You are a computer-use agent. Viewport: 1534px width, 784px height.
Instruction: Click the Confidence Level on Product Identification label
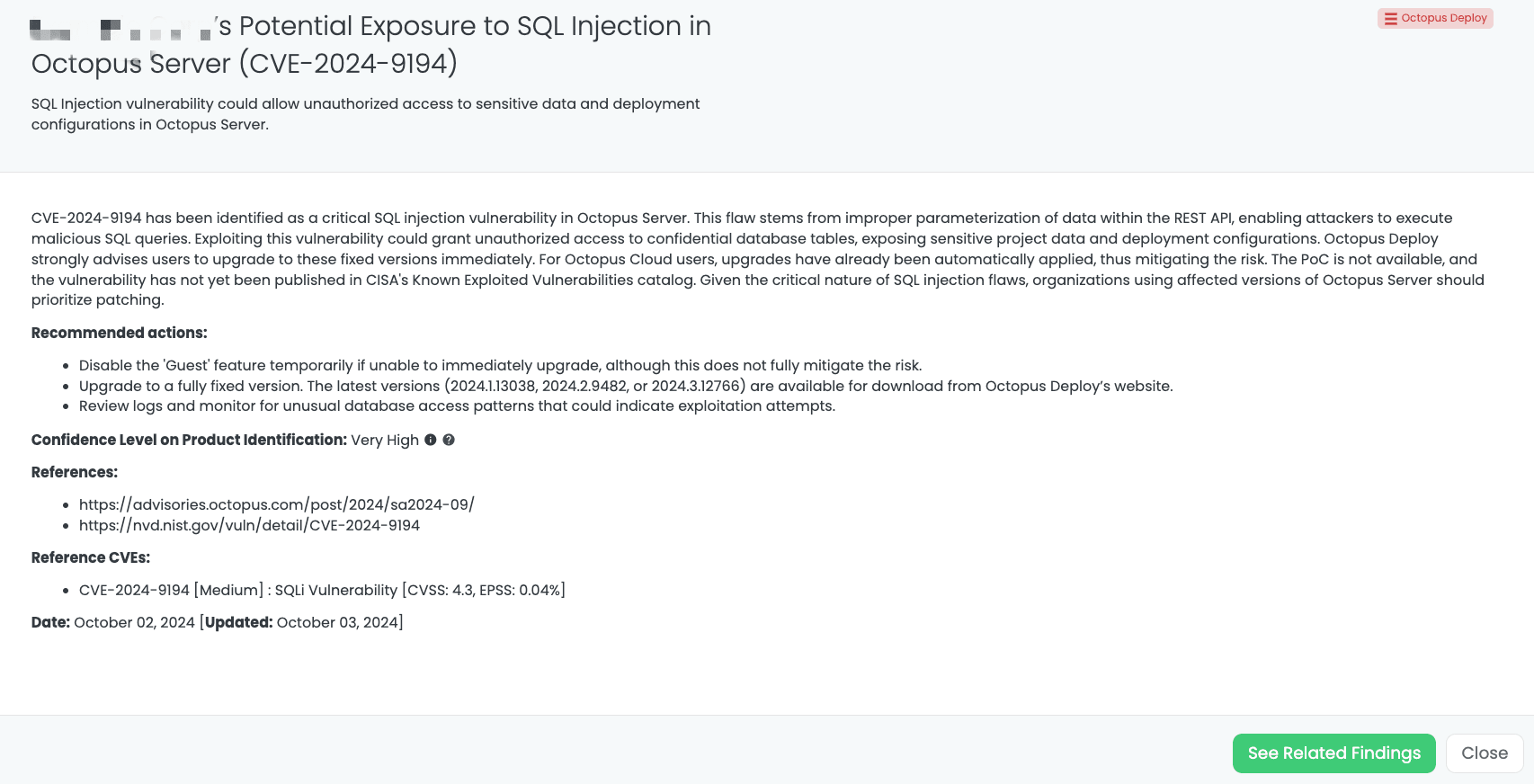coord(189,440)
